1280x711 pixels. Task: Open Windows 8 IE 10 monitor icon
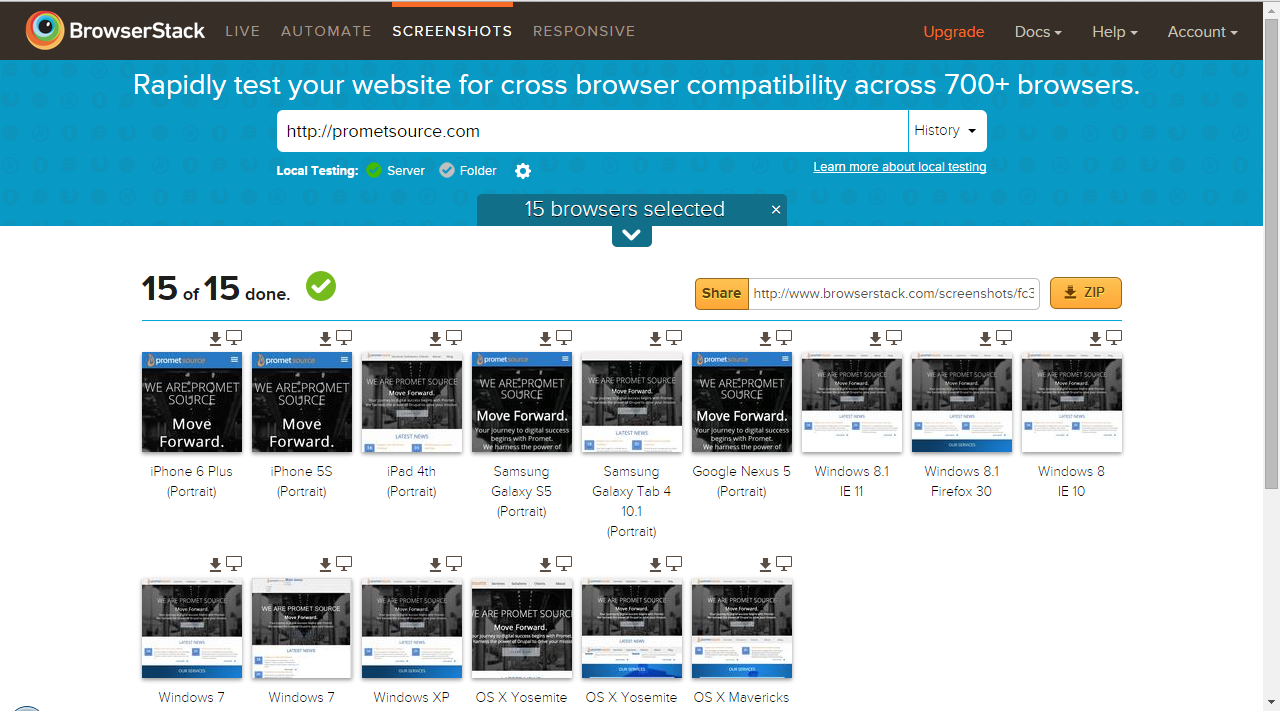pyautogui.click(x=1114, y=338)
